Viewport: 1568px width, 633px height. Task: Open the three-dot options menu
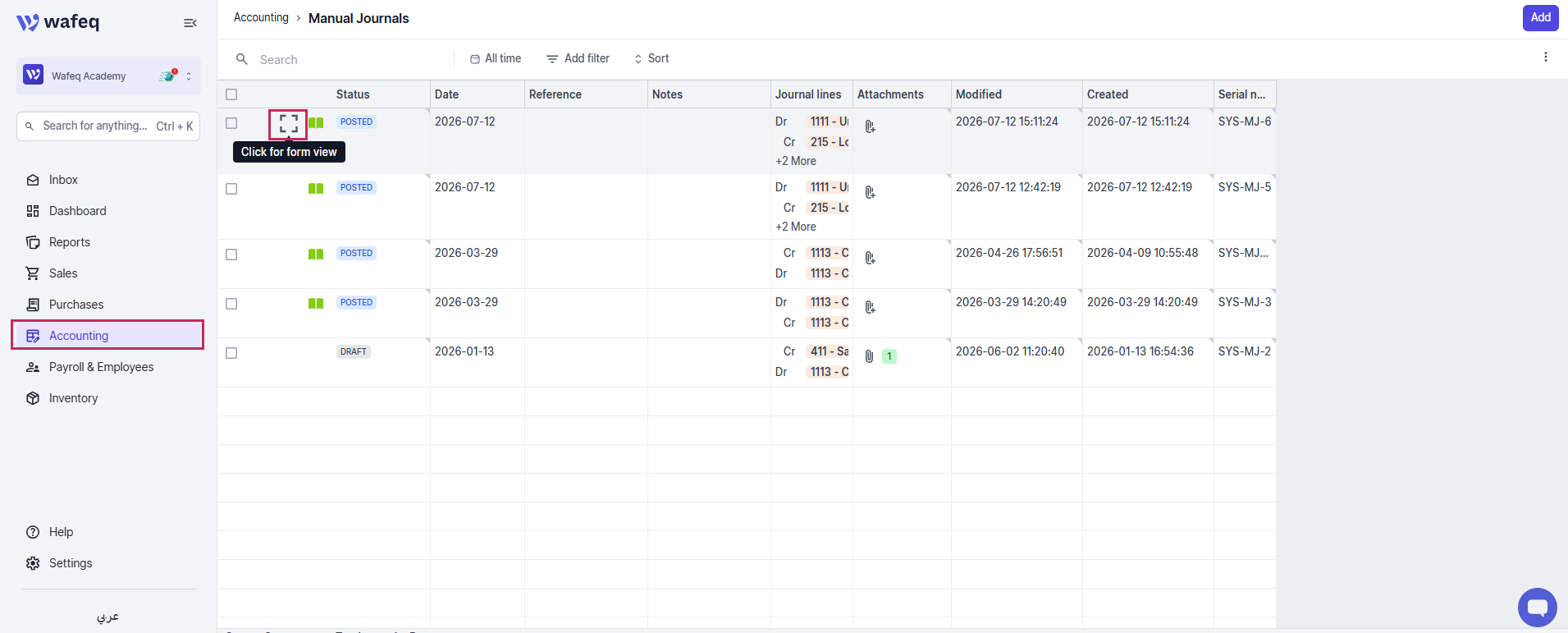pyautogui.click(x=1546, y=57)
